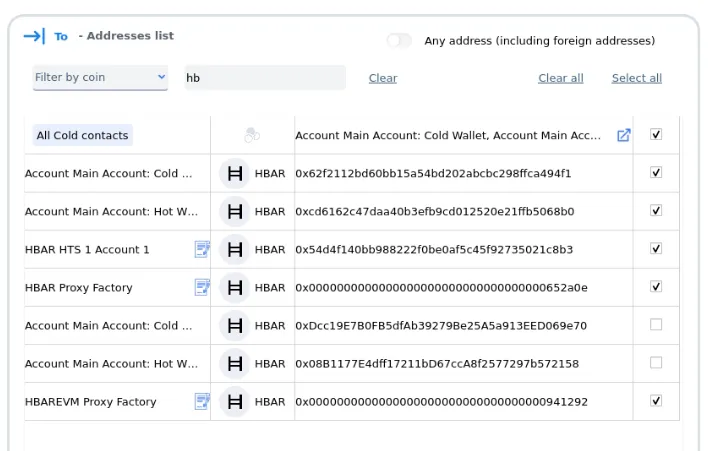Click address 0x0000000000000000000000000000000000652a0e
The width and height of the screenshot is (722, 451).
(x=441, y=288)
